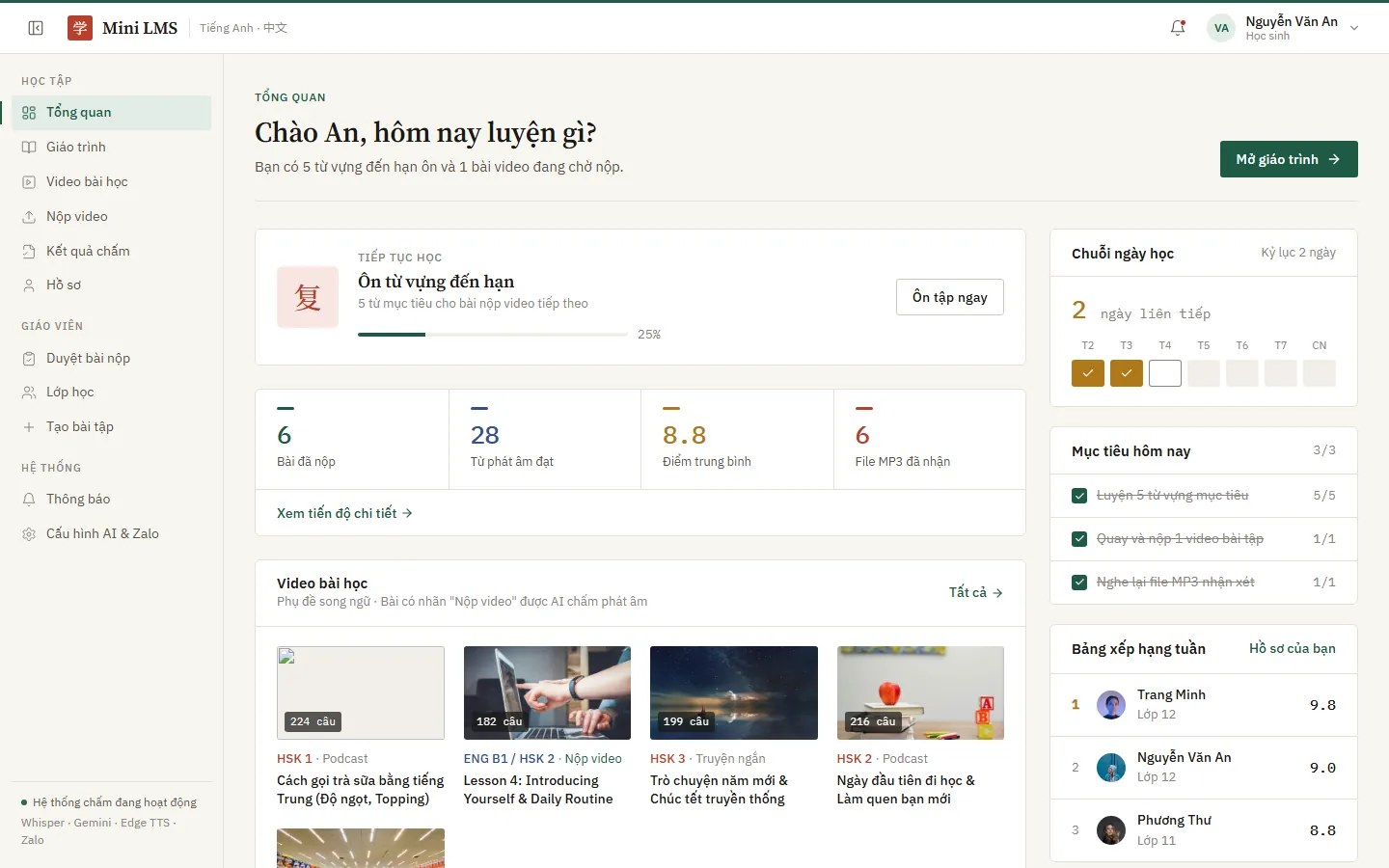The image size is (1389, 868).
Task: Click the Kết quả chấm document icon
Action: [29, 252]
